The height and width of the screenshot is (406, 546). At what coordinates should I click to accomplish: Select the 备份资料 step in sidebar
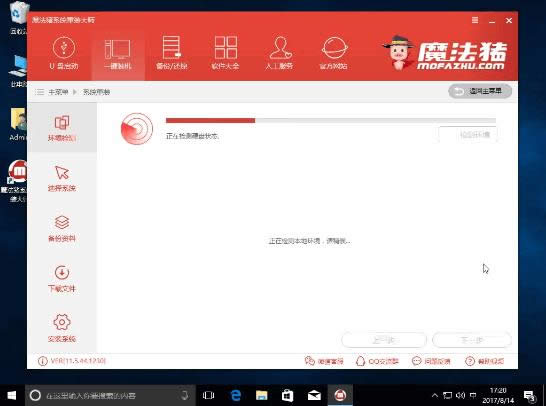[62, 228]
